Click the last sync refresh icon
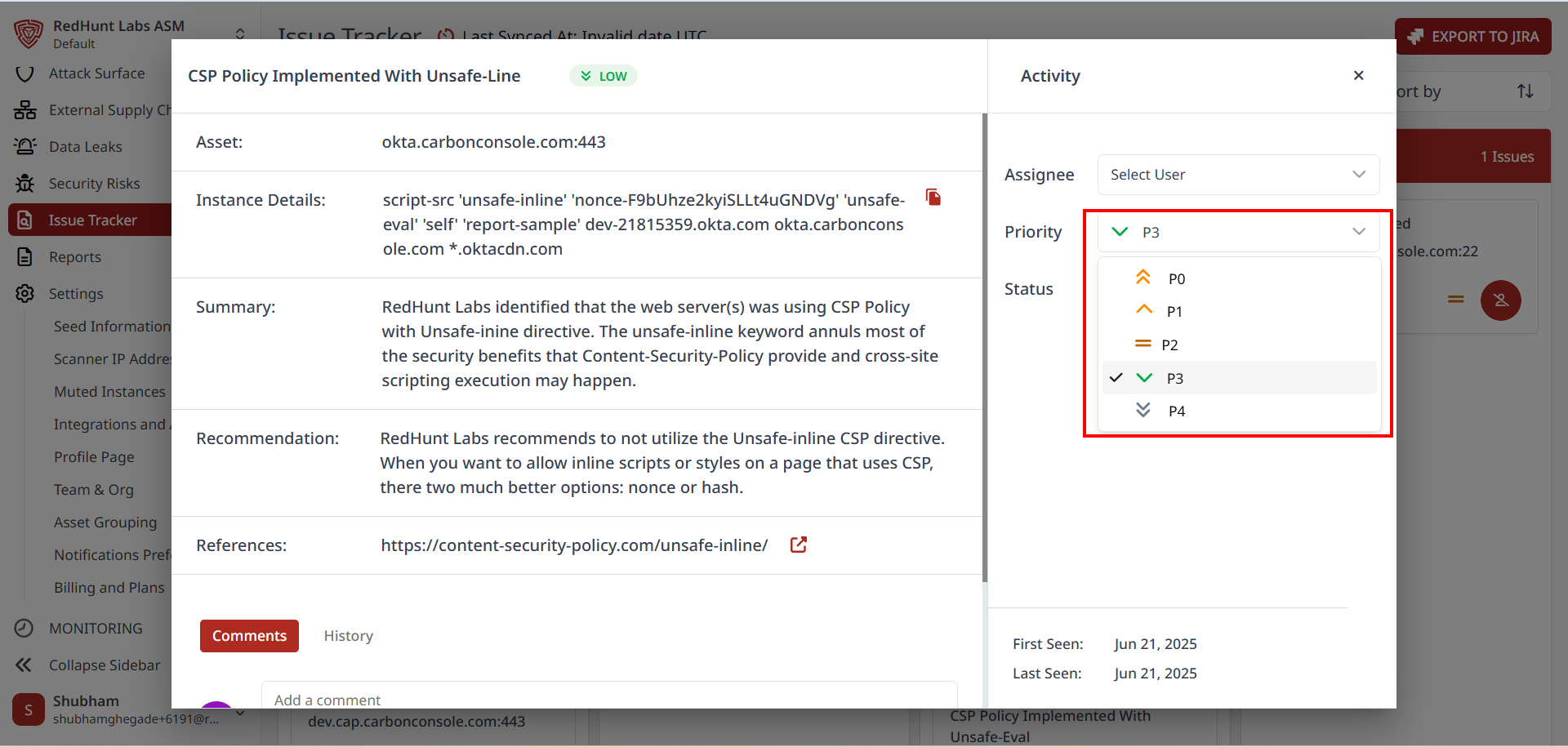The width and height of the screenshot is (1568, 747). point(446,36)
